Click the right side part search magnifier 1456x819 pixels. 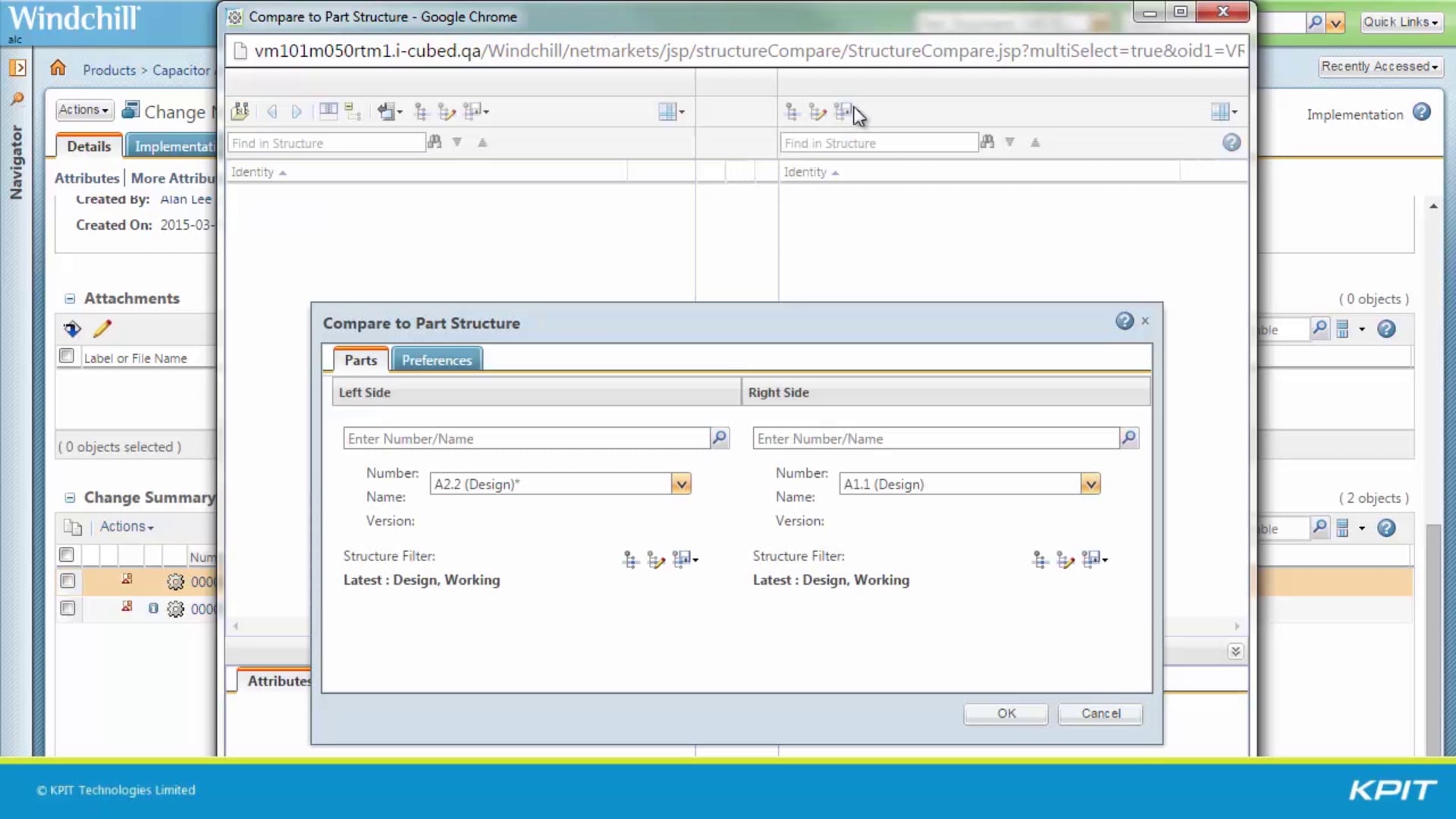click(x=1129, y=438)
